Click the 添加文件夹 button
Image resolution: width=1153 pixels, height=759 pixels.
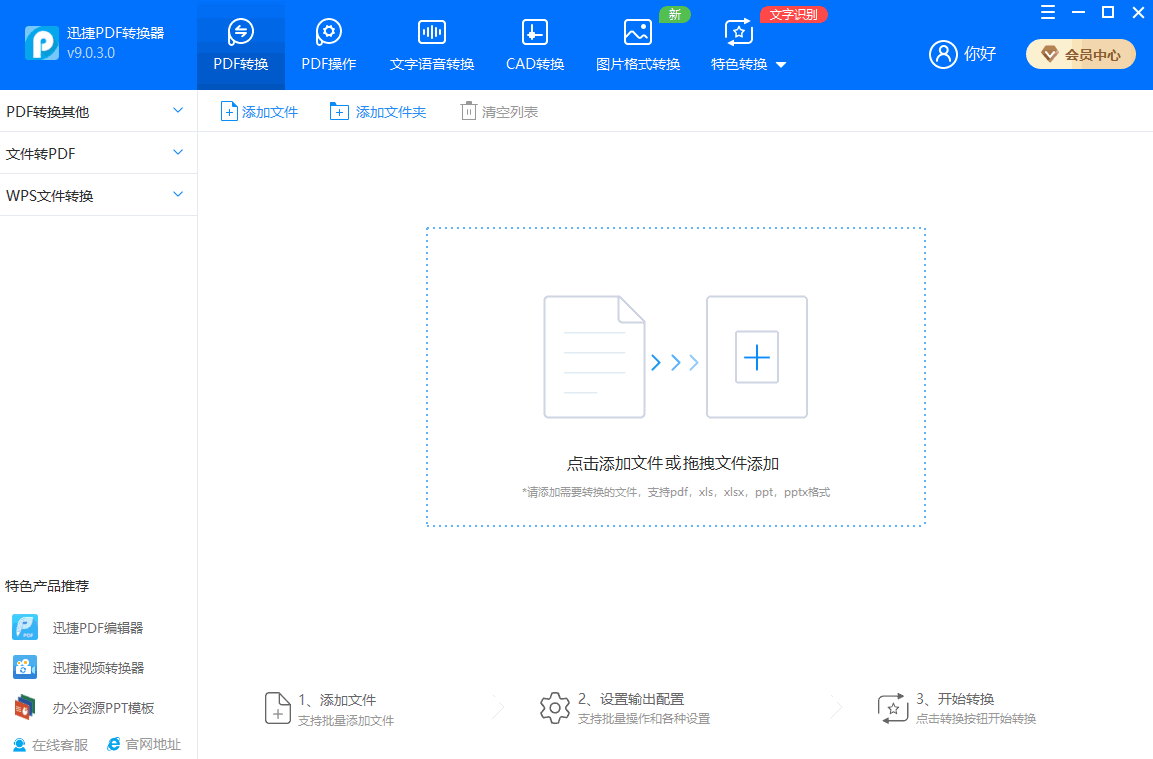point(378,112)
